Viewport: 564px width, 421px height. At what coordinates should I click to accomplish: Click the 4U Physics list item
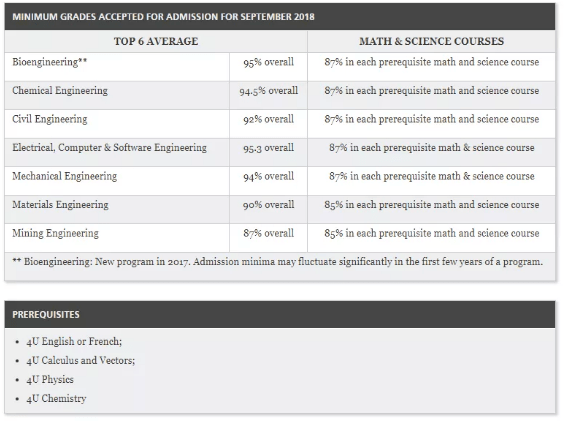tap(50, 380)
